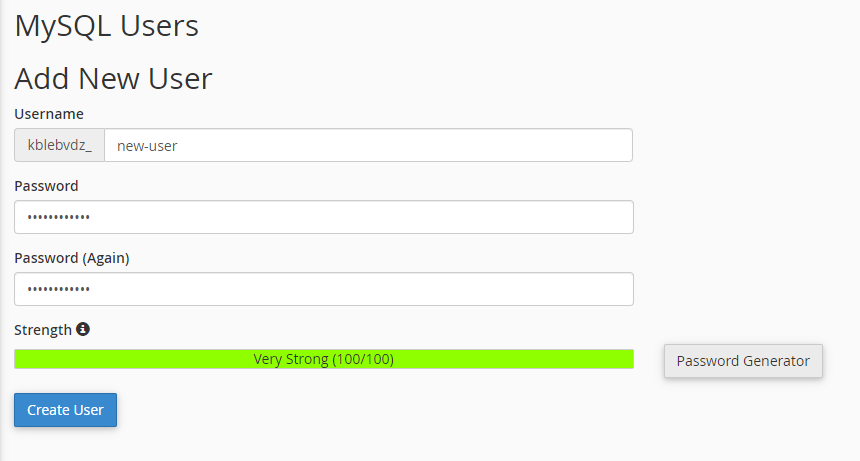860x461 pixels.
Task: Focus the Password input field
Action: (324, 217)
